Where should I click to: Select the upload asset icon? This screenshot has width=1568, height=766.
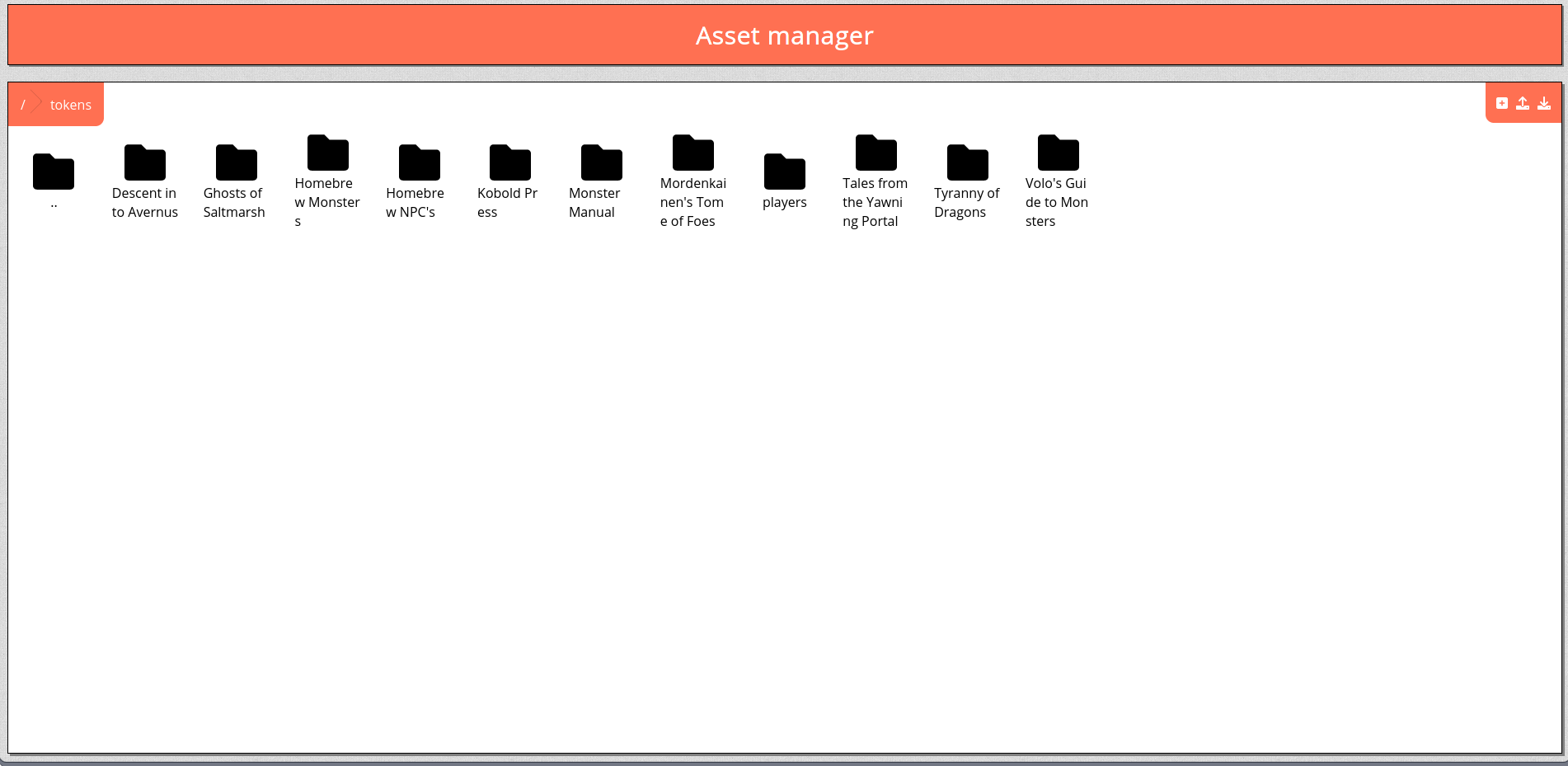(1523, 103)
